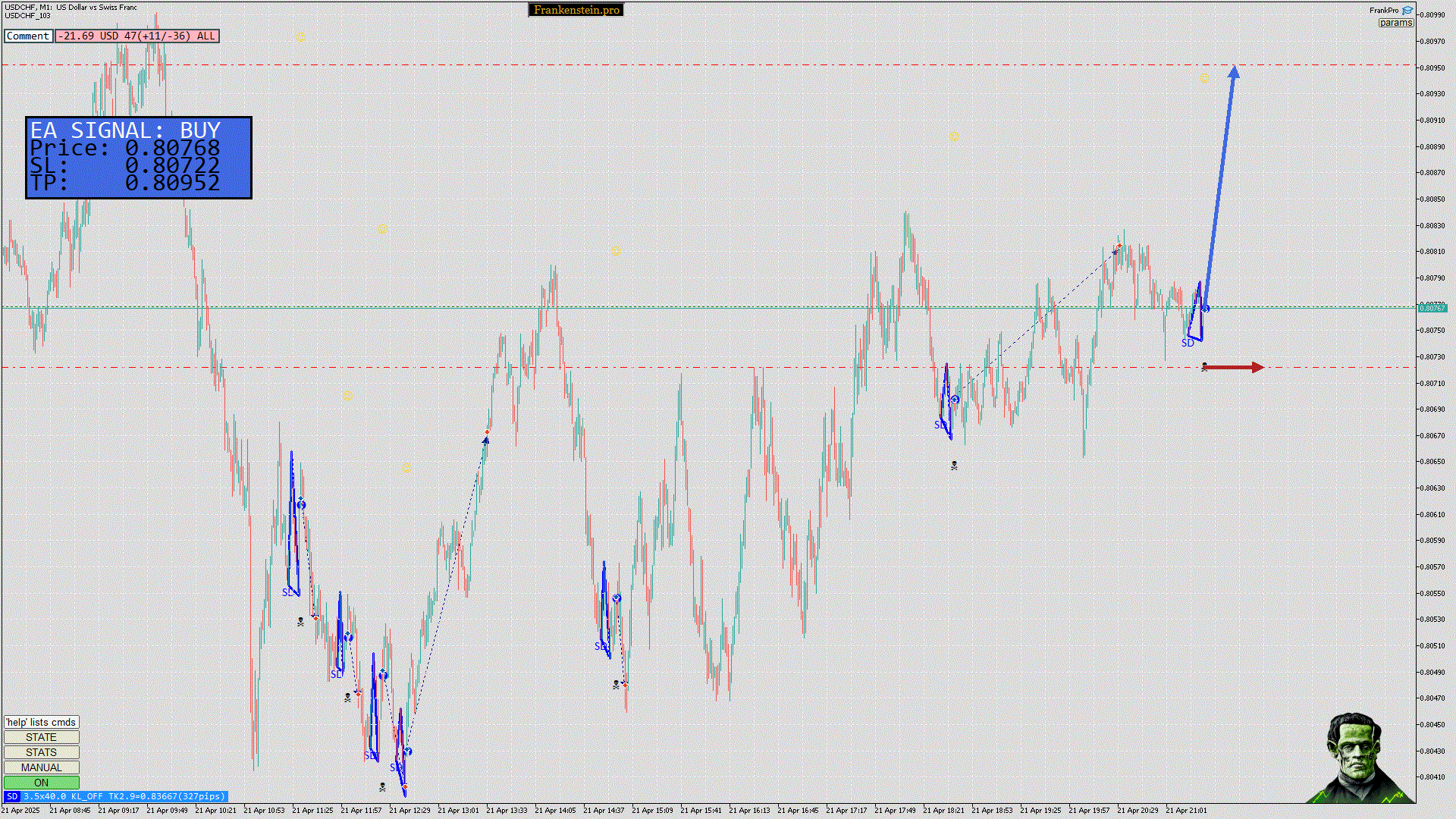This screenshot has width=1456, height=819.
Task: Click the red stop-loss right arrow
Action: pyautogui.click(x=1235, y=368)
